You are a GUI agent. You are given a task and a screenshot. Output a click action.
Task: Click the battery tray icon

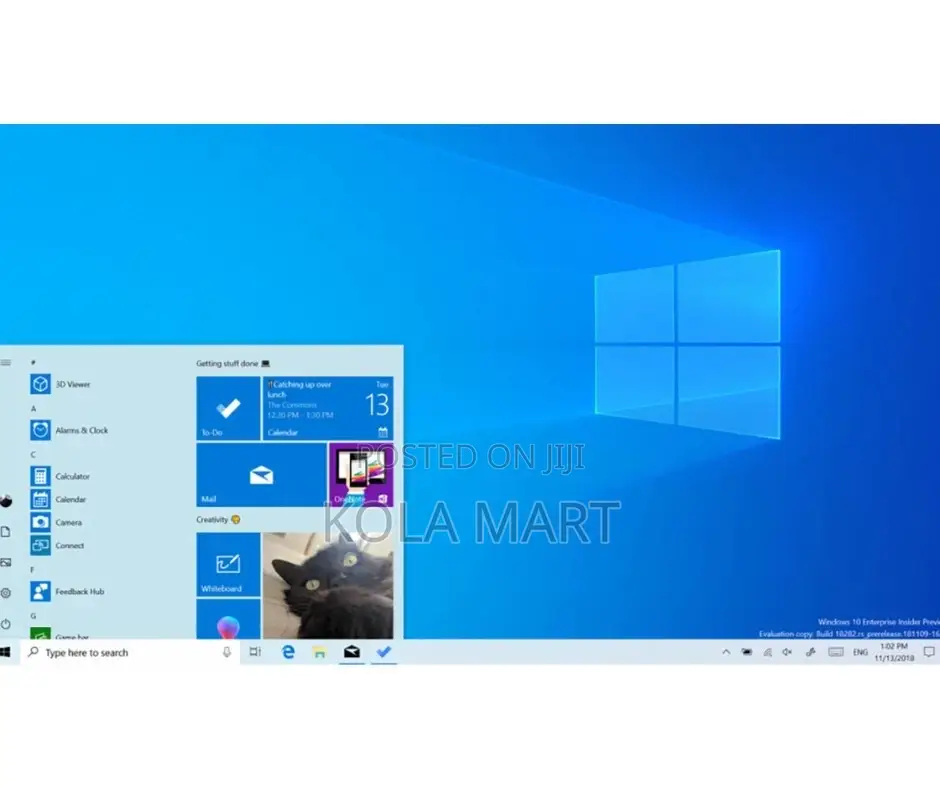747,652
